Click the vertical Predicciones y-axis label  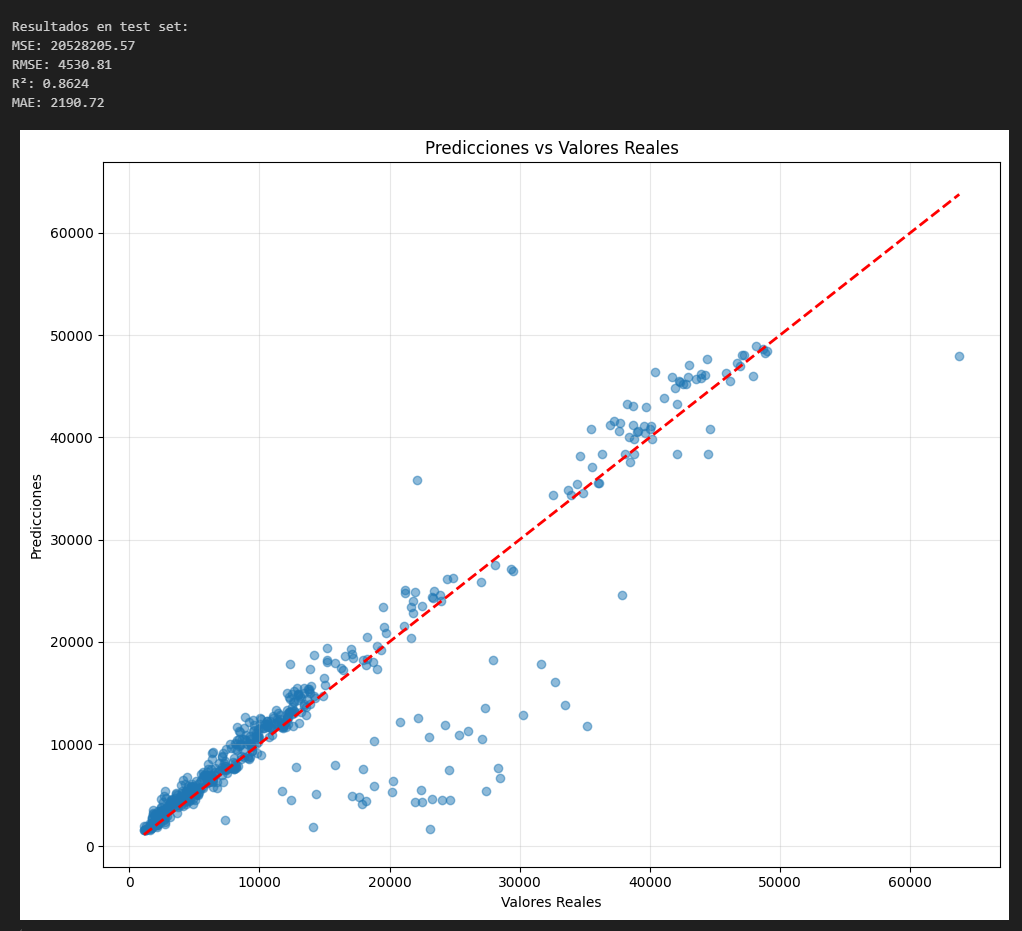(37, 516)
